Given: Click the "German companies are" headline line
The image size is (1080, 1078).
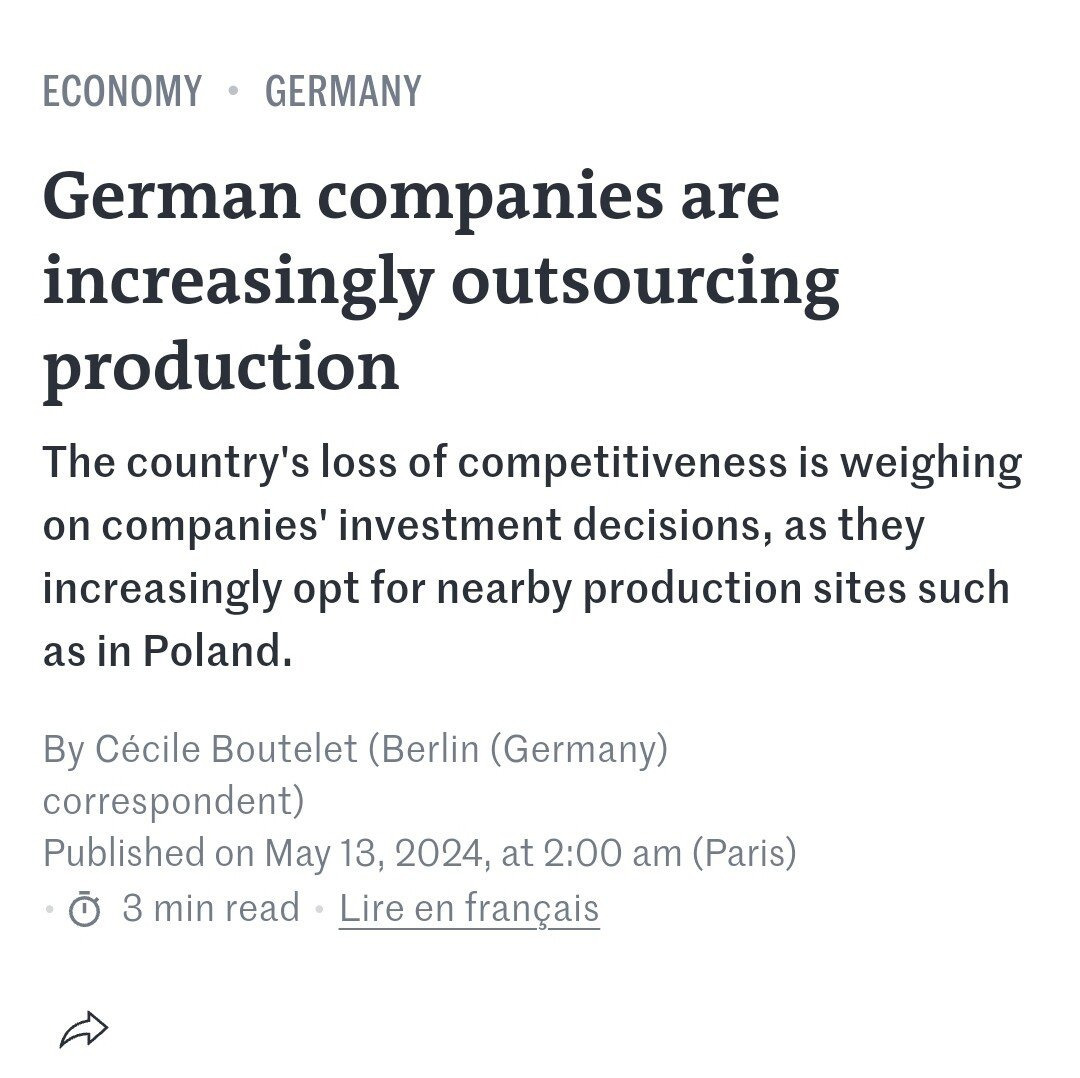Looking at the screenshot, I should point(411,196).
